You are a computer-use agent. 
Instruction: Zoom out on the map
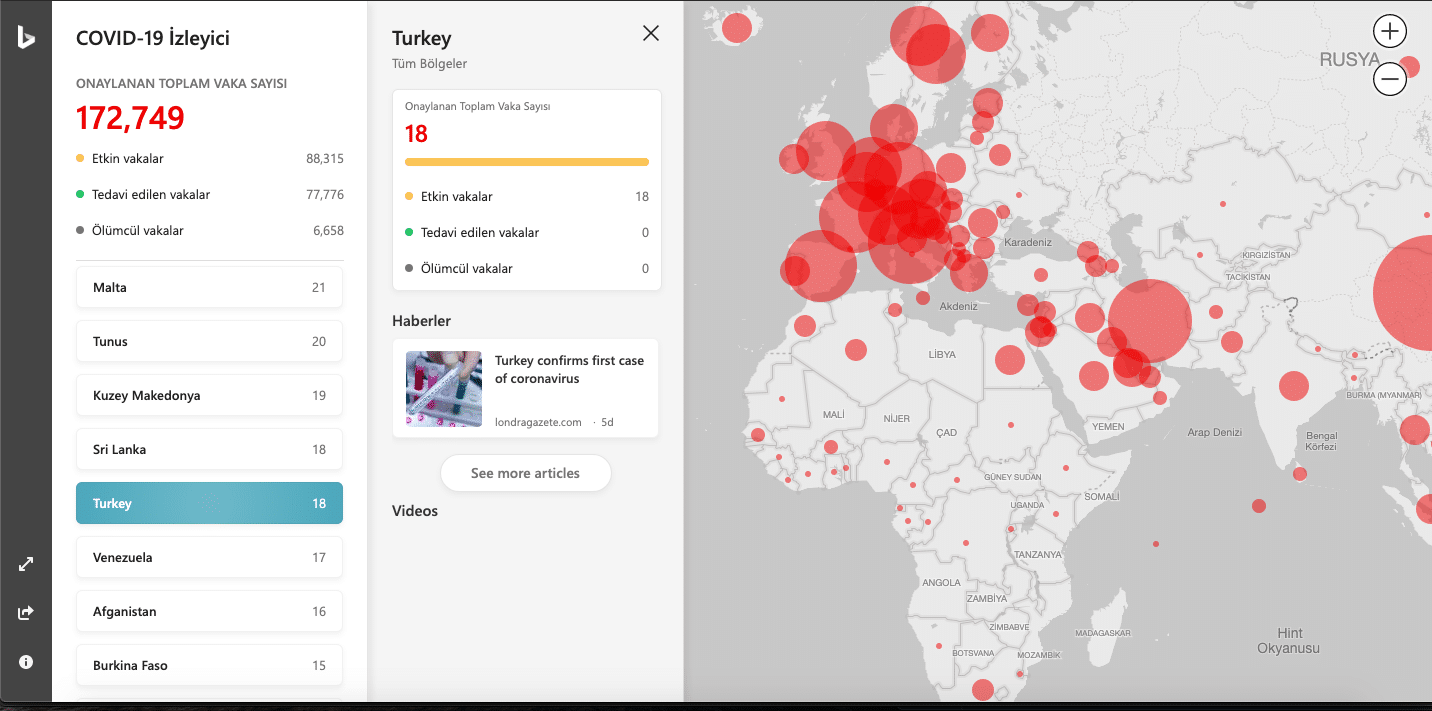[1390, 79]
